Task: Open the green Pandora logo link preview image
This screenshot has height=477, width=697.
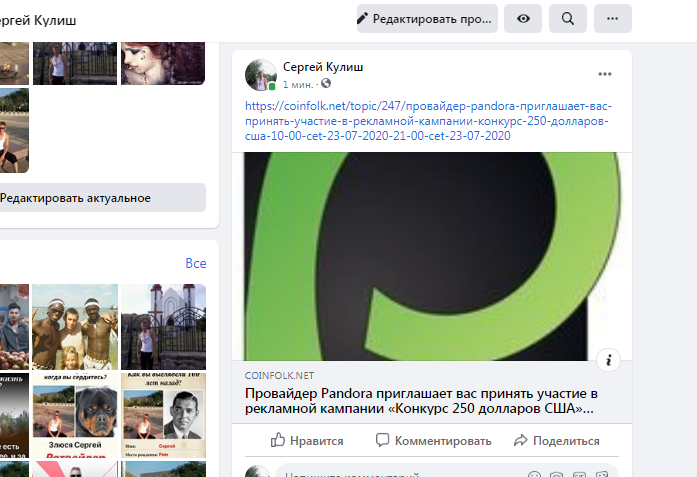Action: click(432, 257)
